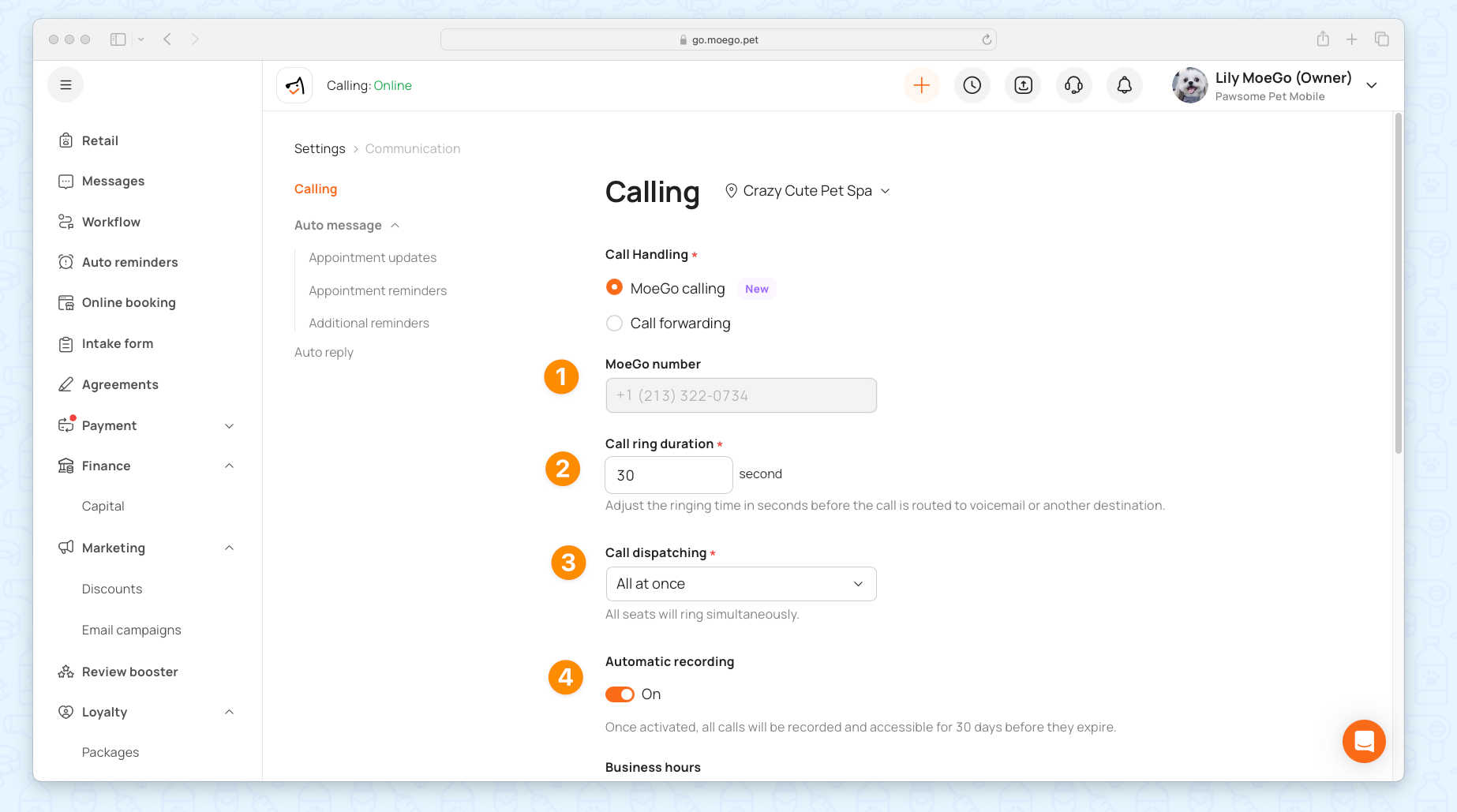Image resolution: width=1457 pixels, height=812 pixels.
Task: Open the Auto reply settings
Action: tap(324, 353)
